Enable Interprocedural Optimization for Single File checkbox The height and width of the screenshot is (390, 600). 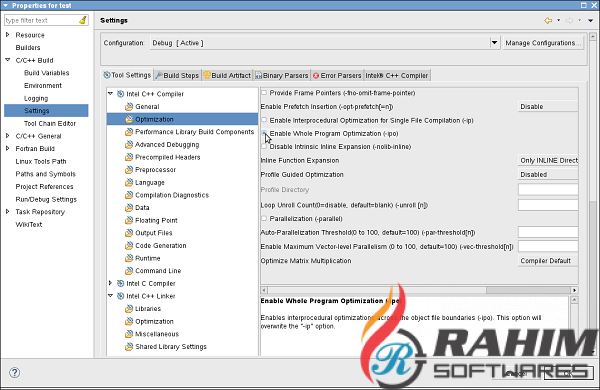pos(264,120)
